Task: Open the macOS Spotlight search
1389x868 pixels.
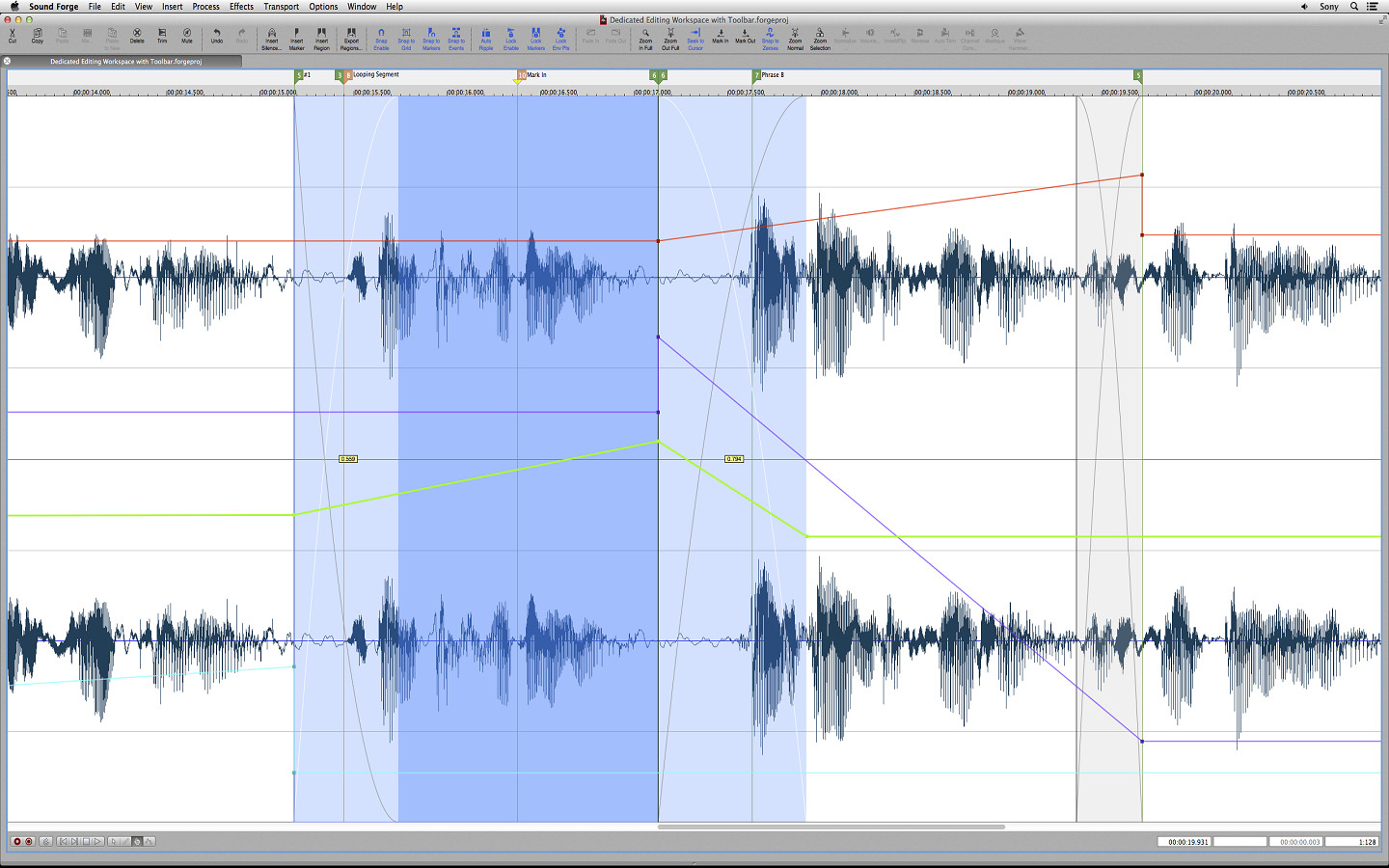Action: coord(1354,7)
